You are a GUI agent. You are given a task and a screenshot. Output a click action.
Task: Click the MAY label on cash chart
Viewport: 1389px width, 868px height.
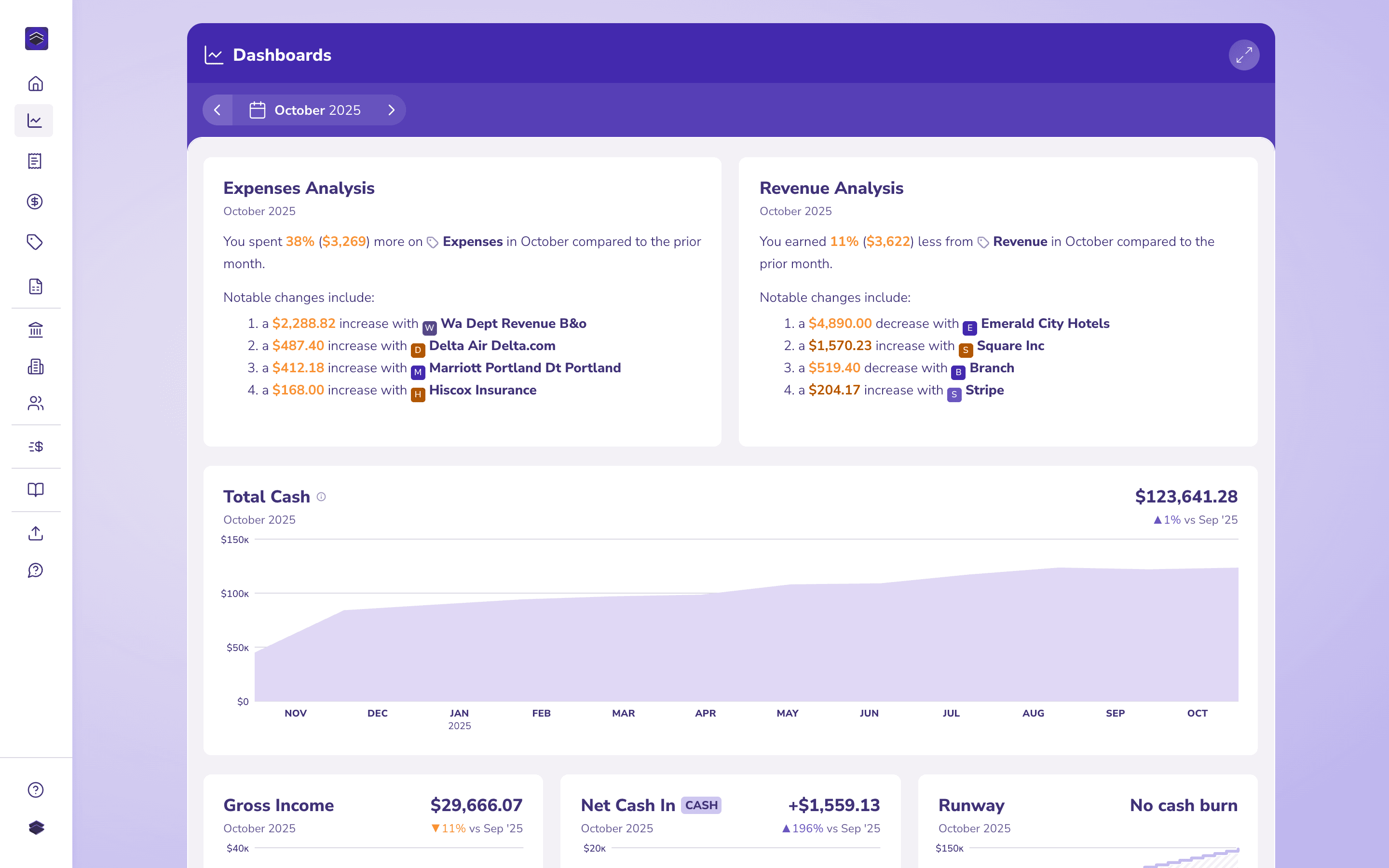(x=788, y=713)
